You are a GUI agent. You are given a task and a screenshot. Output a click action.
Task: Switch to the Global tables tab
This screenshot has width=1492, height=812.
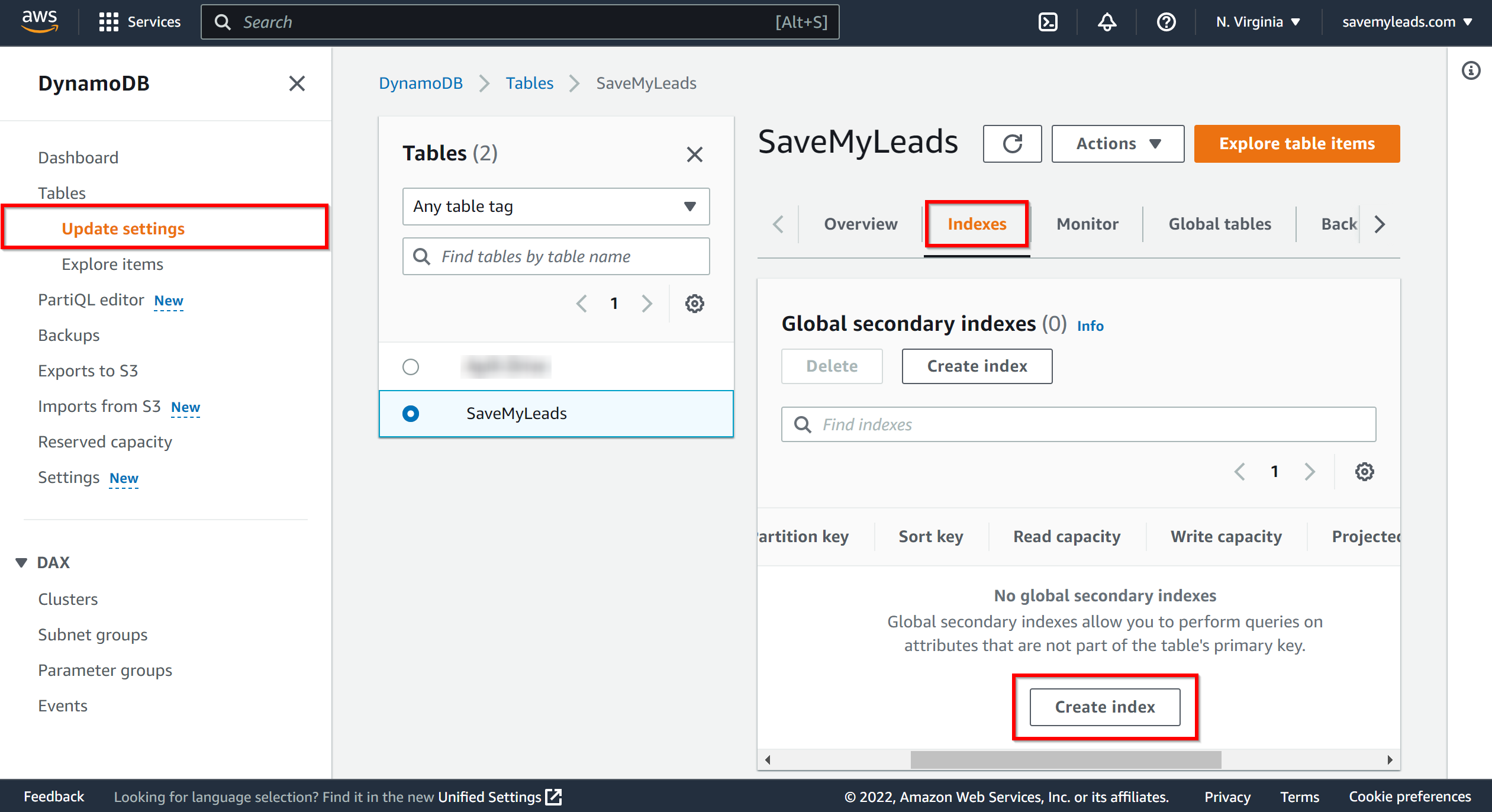[x=1219, y=224]
